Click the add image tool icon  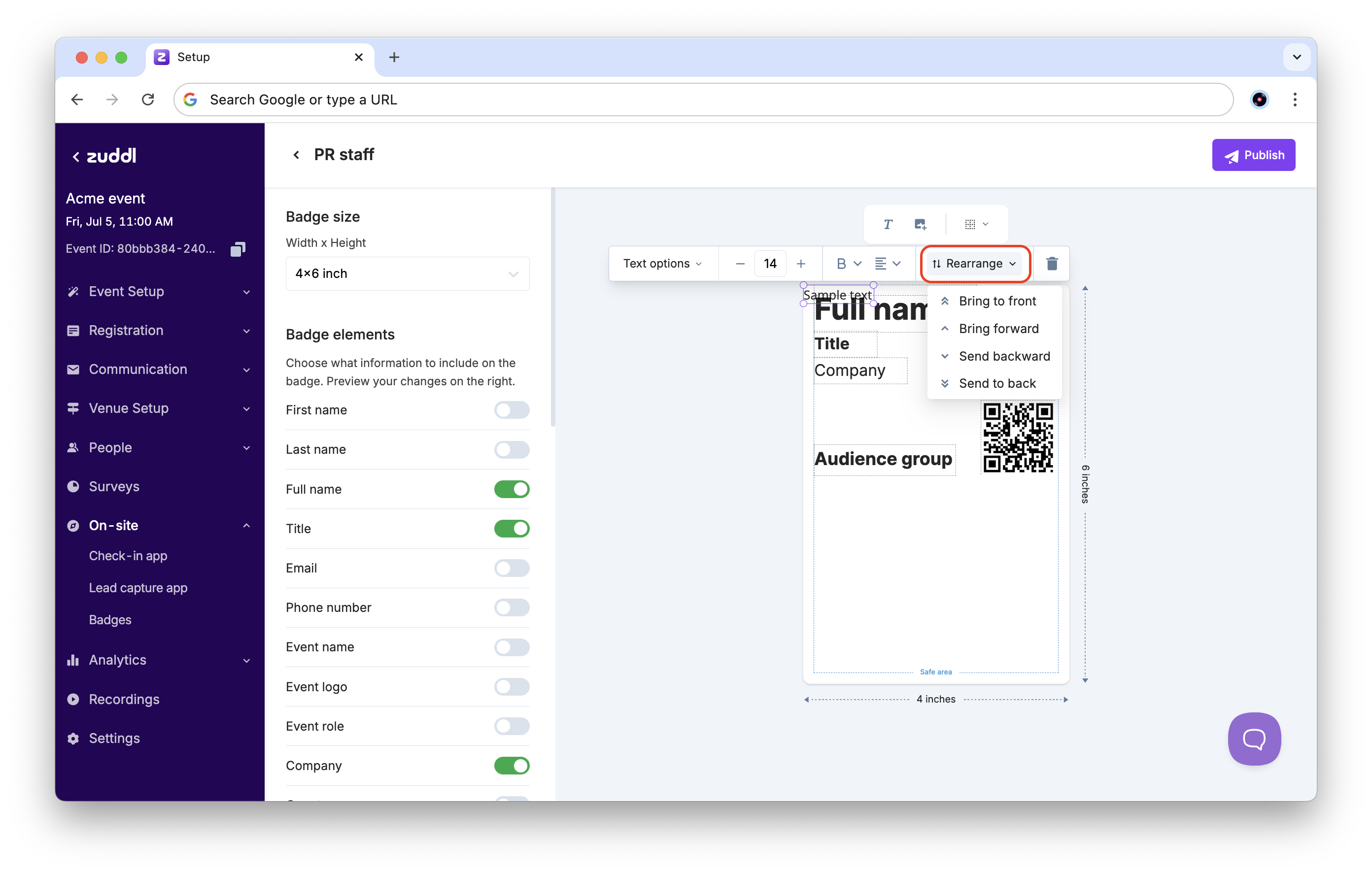point(920,224)
